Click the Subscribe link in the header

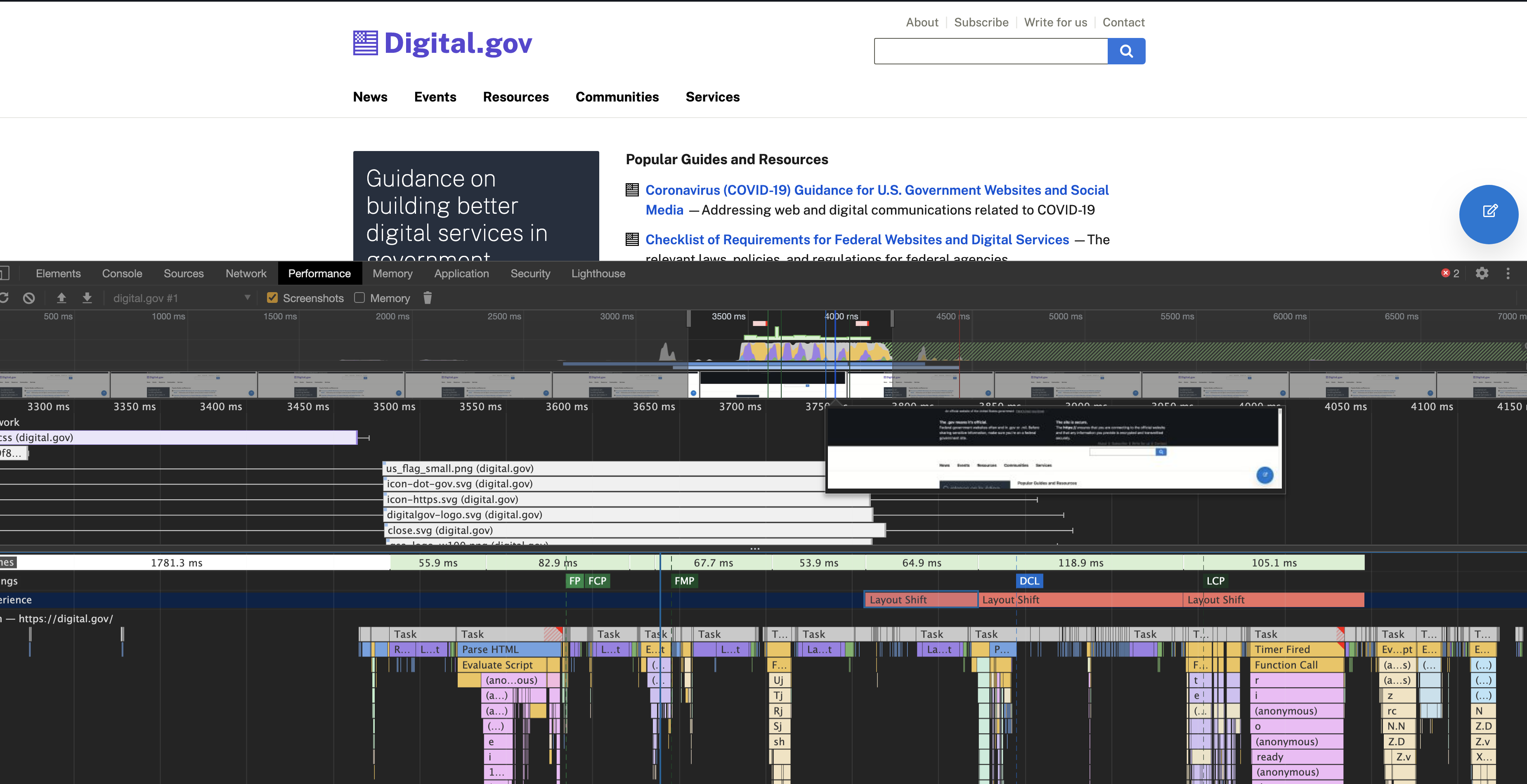[981, 22]
